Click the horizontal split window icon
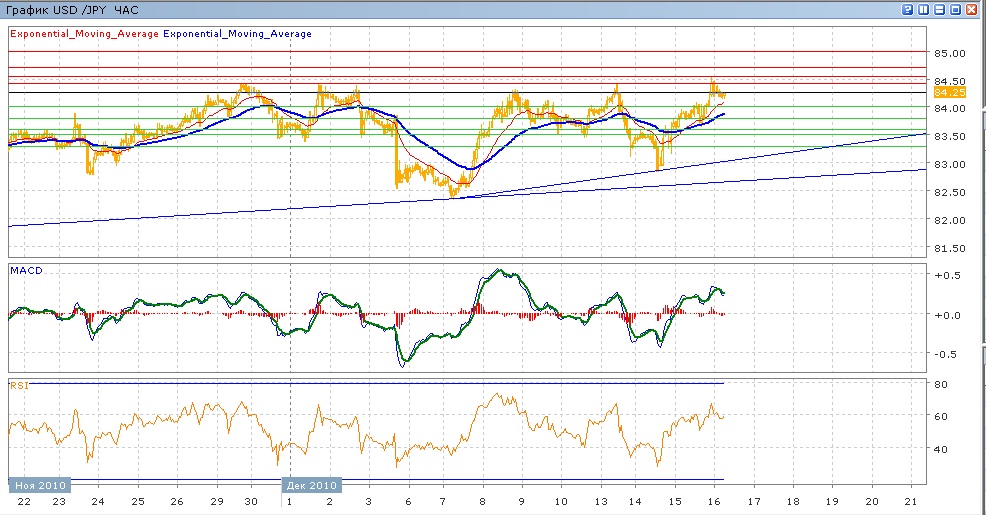Viewport: 986px width, 515px height. [x=939, y=9]
